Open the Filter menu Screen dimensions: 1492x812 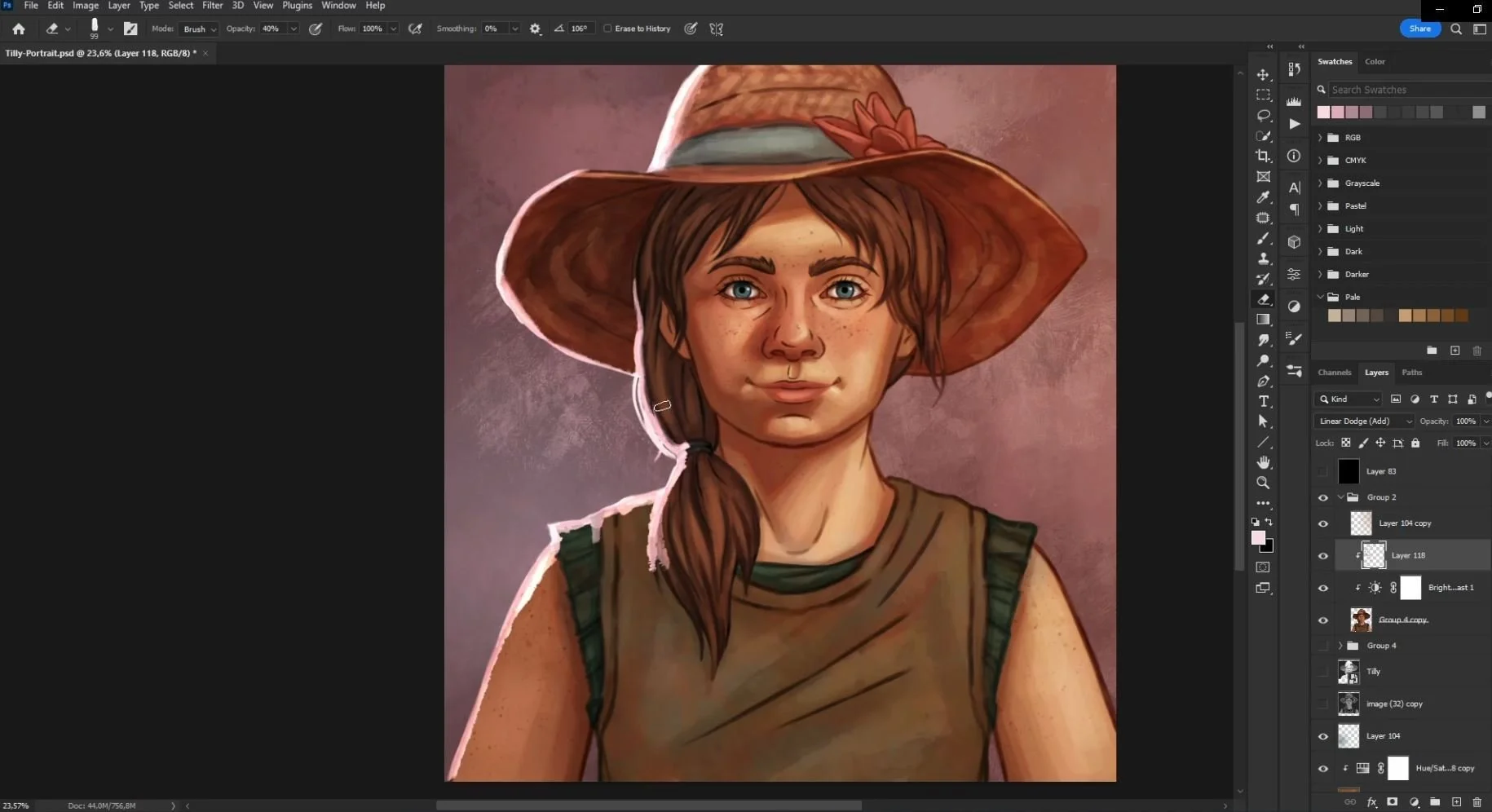point(212,6)
